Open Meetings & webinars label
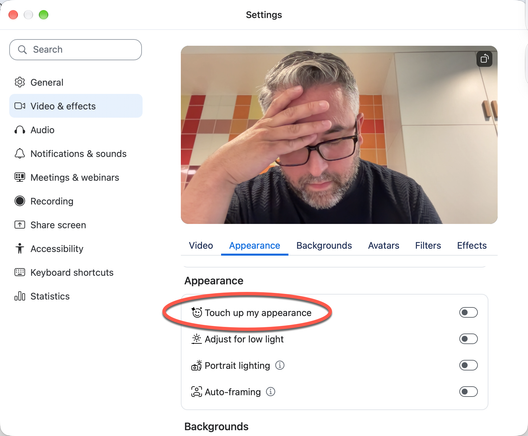Image resolution: width=528 pixels, height=436 pixels. [75, 177]
